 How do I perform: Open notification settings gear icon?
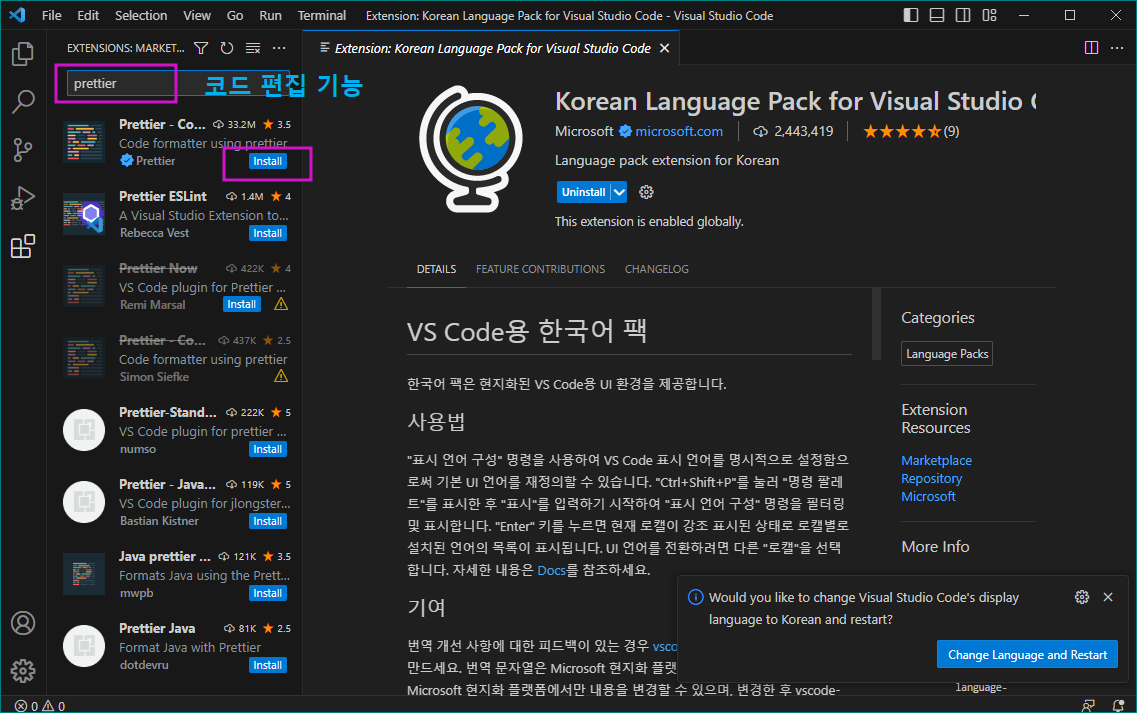[1082, 597]
